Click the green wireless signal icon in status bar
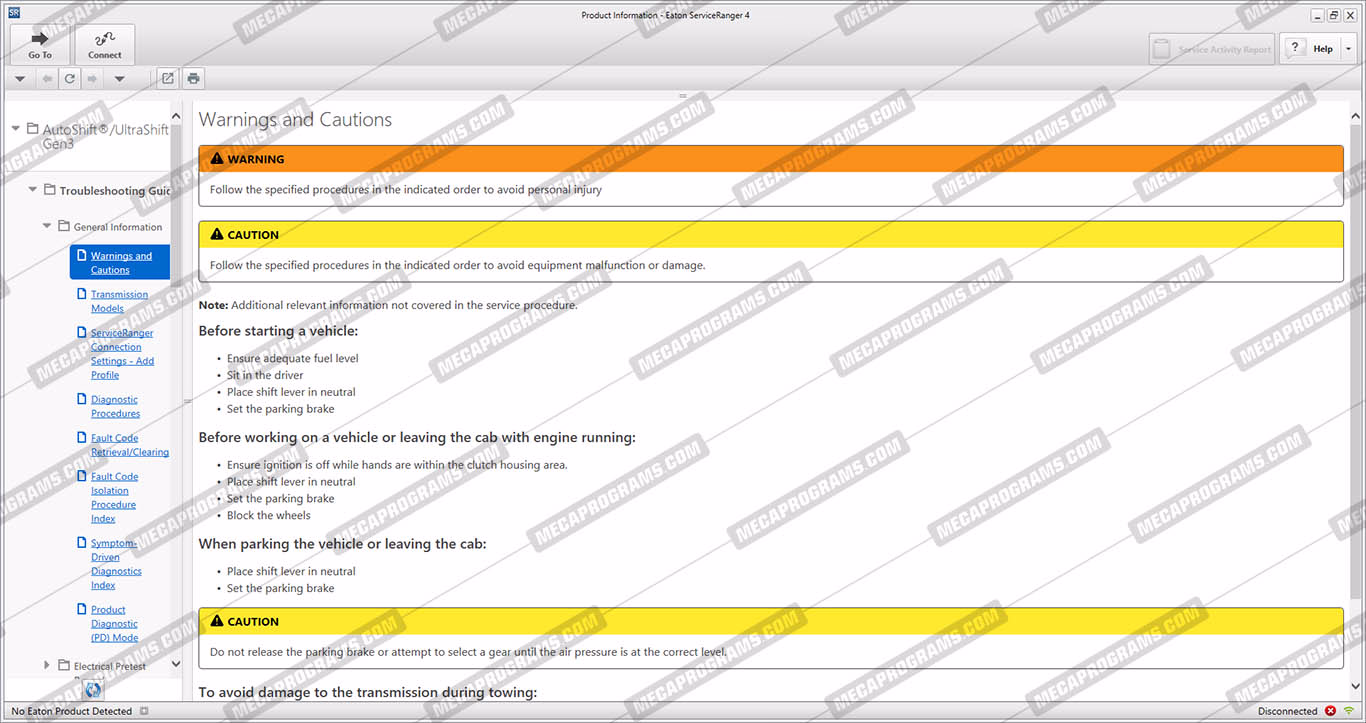Image resolution: width=1366 pixels, height=723 pixels. 1348,711
